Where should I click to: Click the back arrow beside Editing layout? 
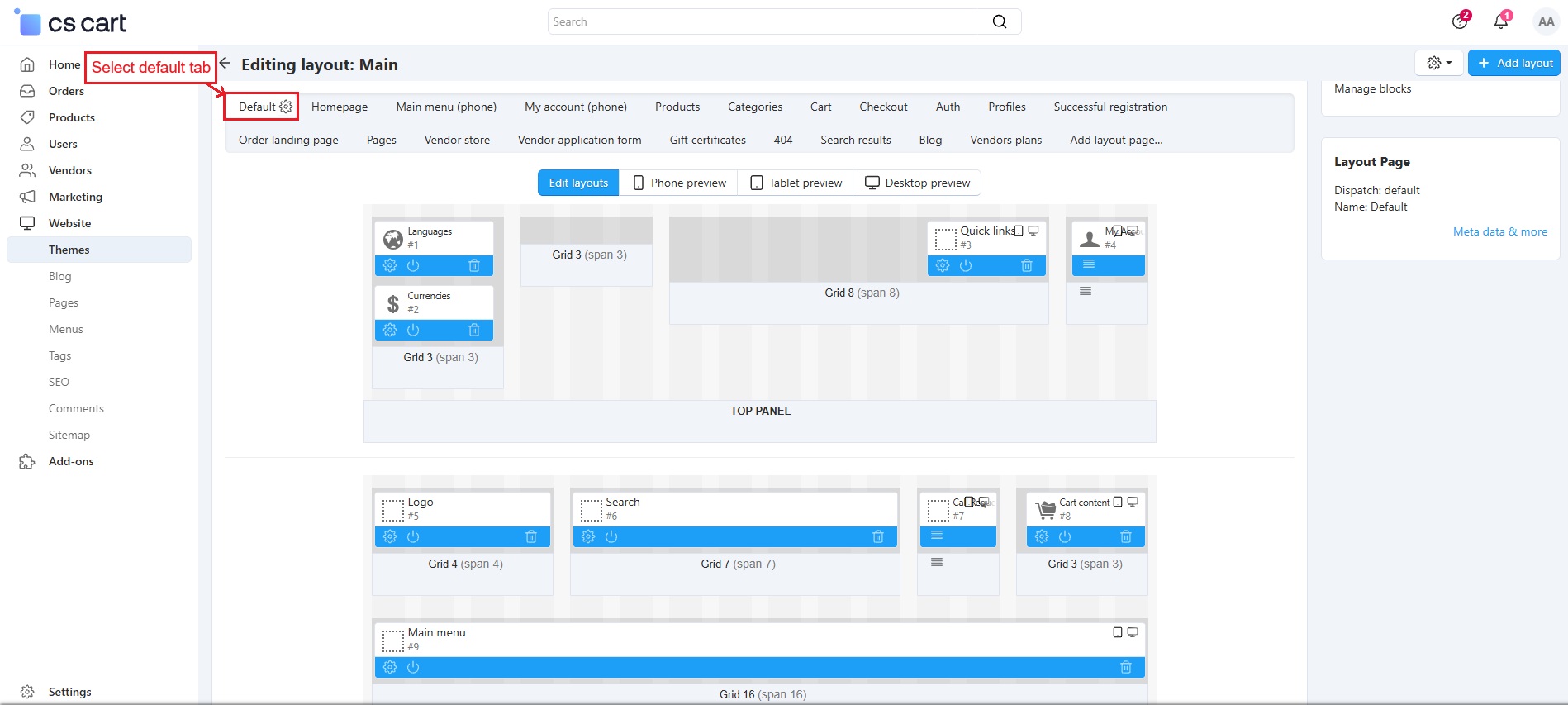[225, 64]
